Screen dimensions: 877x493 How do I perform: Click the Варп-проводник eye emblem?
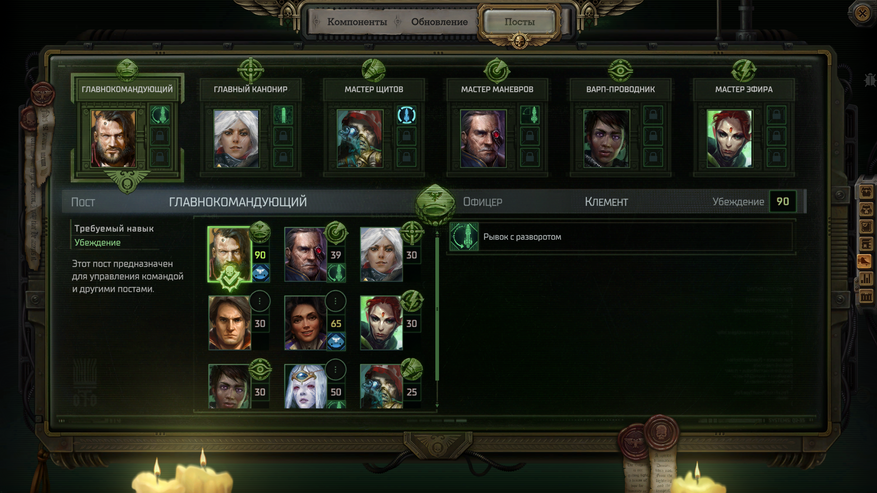tap(620, 71)
